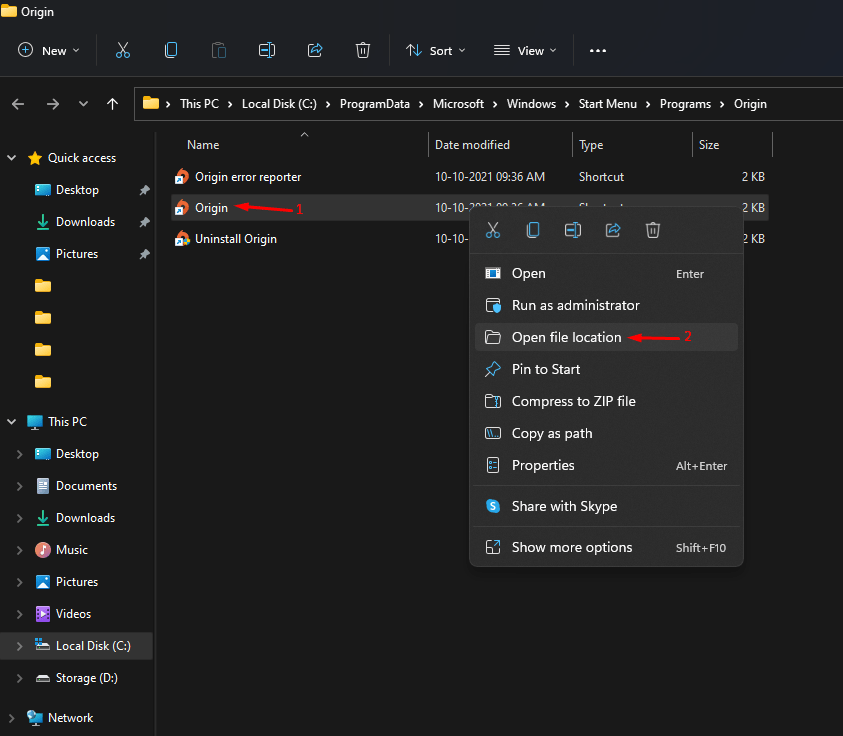This screenshot has height=736, width=843.
Task: Choose Open file location
Action: pyautogui.click(x=606, y=337)
